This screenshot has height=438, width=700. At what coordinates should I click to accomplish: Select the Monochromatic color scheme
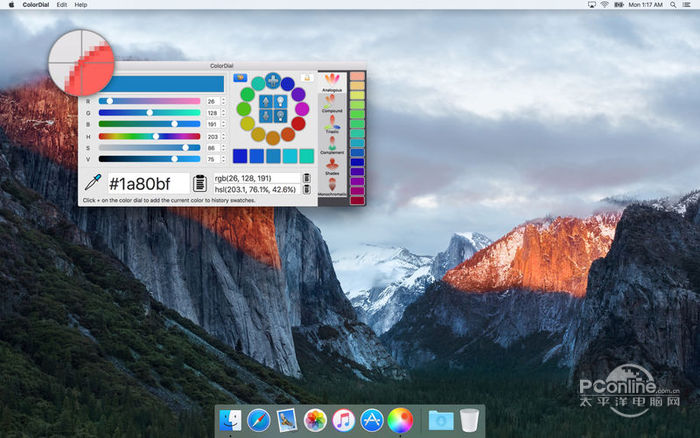coord(332,187)
